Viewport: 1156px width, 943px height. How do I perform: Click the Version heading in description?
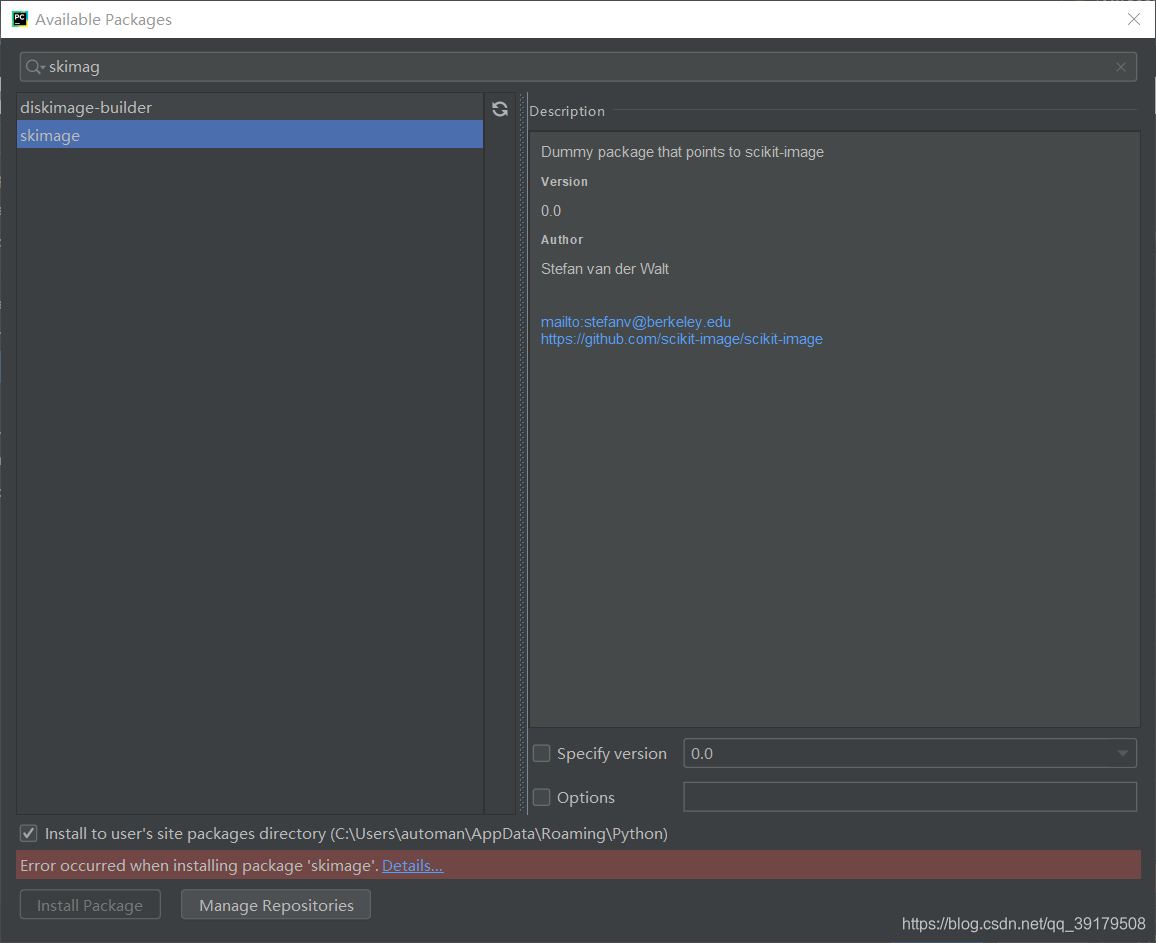click(565, 182)
